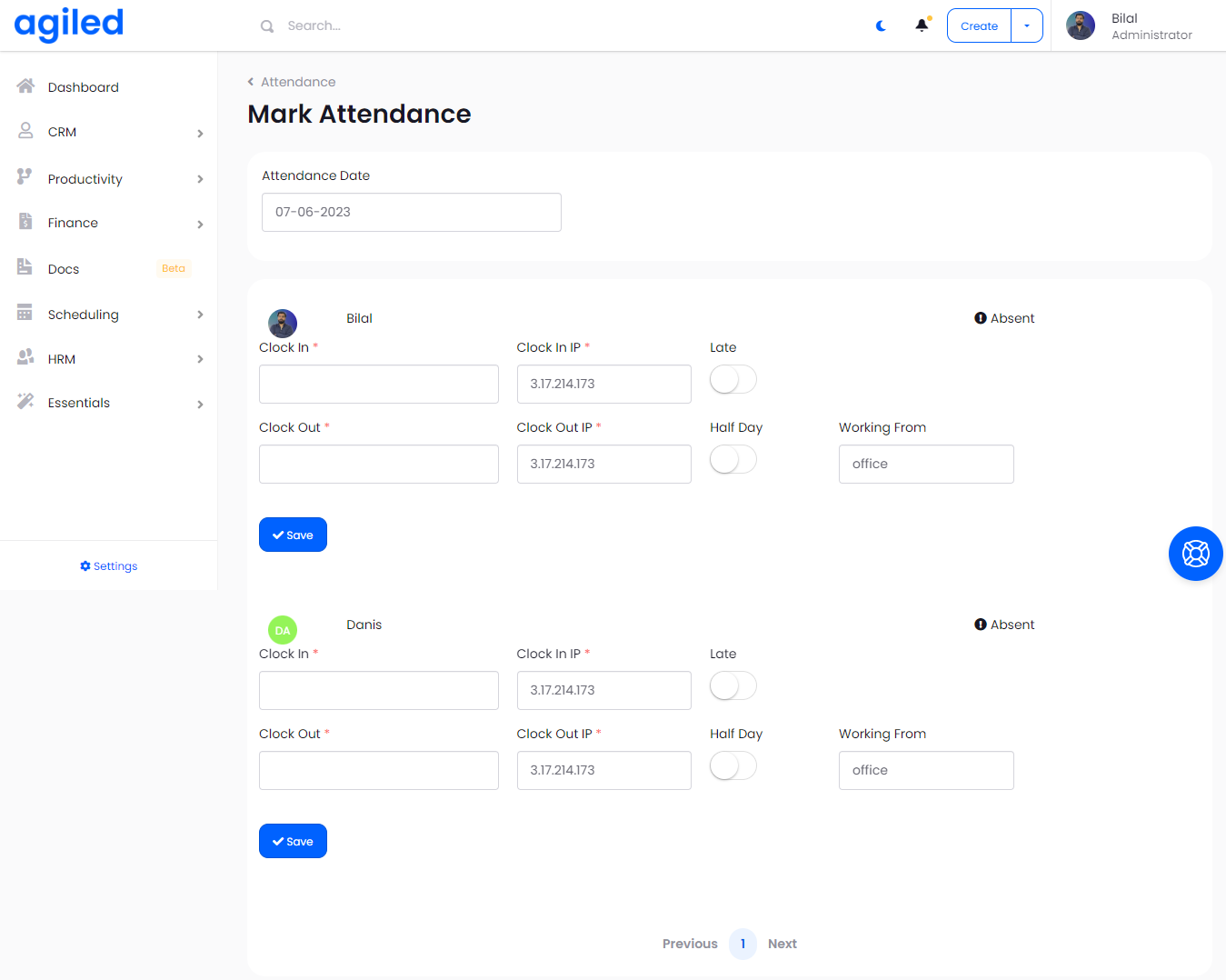Click the help lifebuoy floating icon
This screenshot has width=1226, height=980.
[x=1195, y=554]
